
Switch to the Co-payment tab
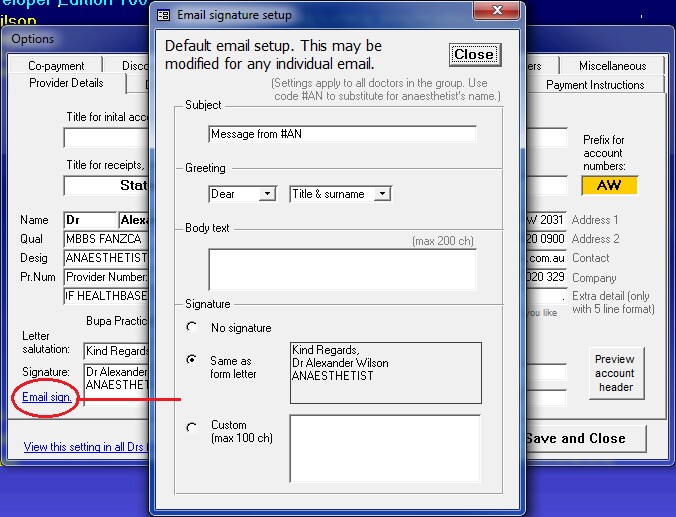pos(56,66)
